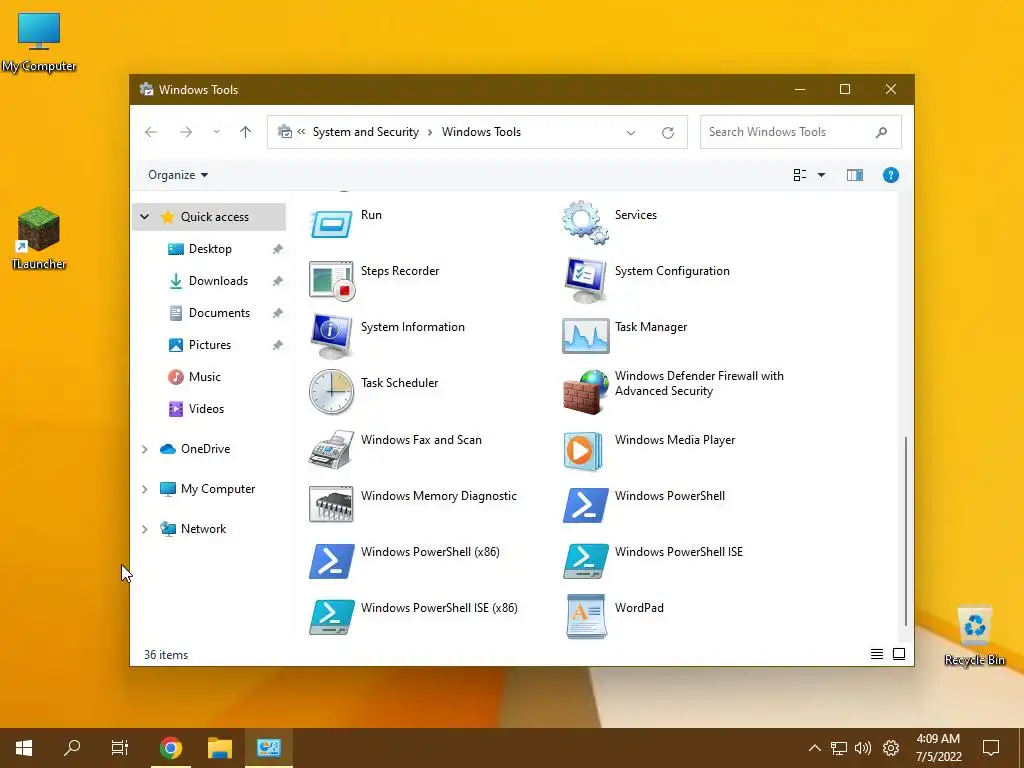Click System and Security breadcrumb

(x=366, y=132)
